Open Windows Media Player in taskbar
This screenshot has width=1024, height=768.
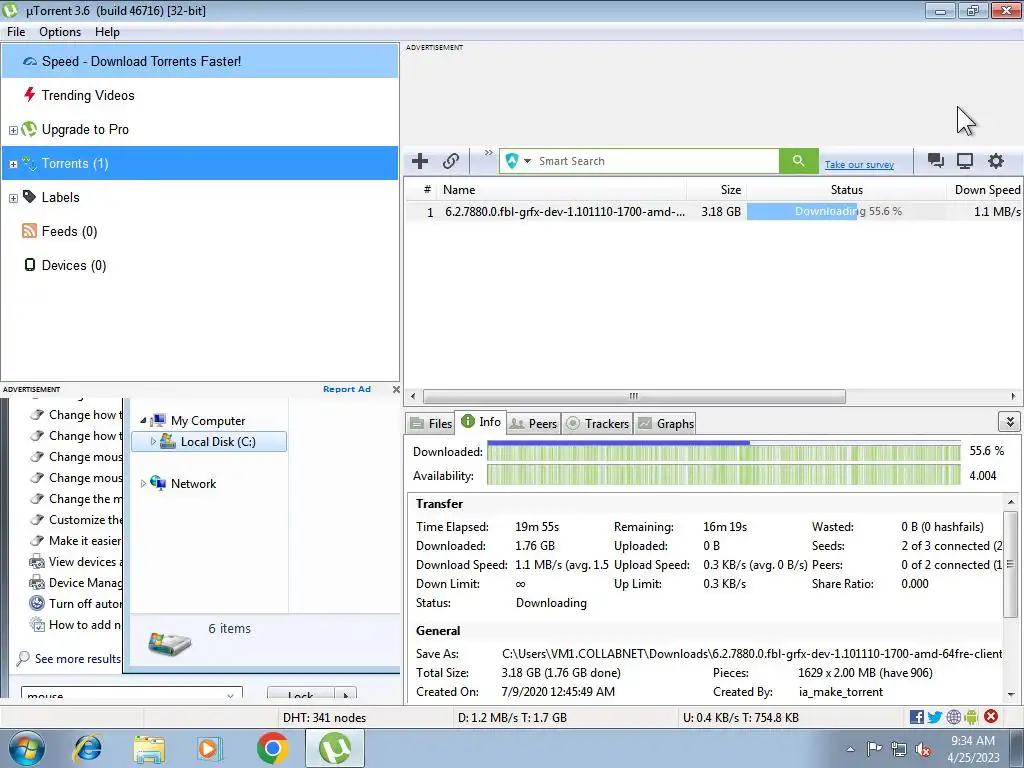click(x=209, y=748)
